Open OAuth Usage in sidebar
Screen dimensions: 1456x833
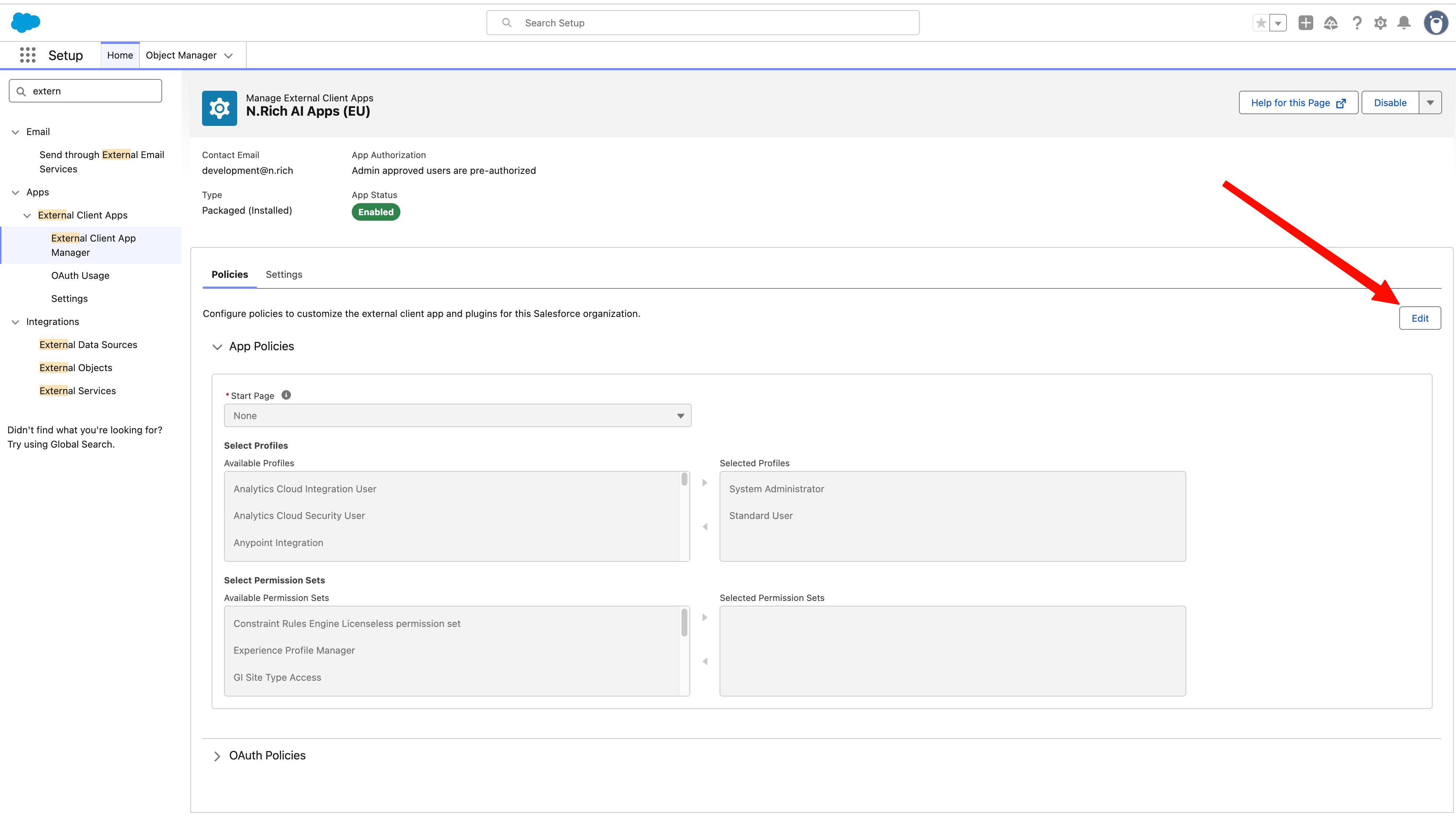[x=80, y=276]
